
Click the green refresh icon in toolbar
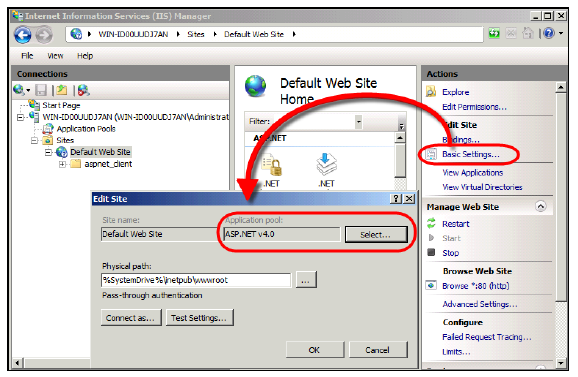coord(494,34)
